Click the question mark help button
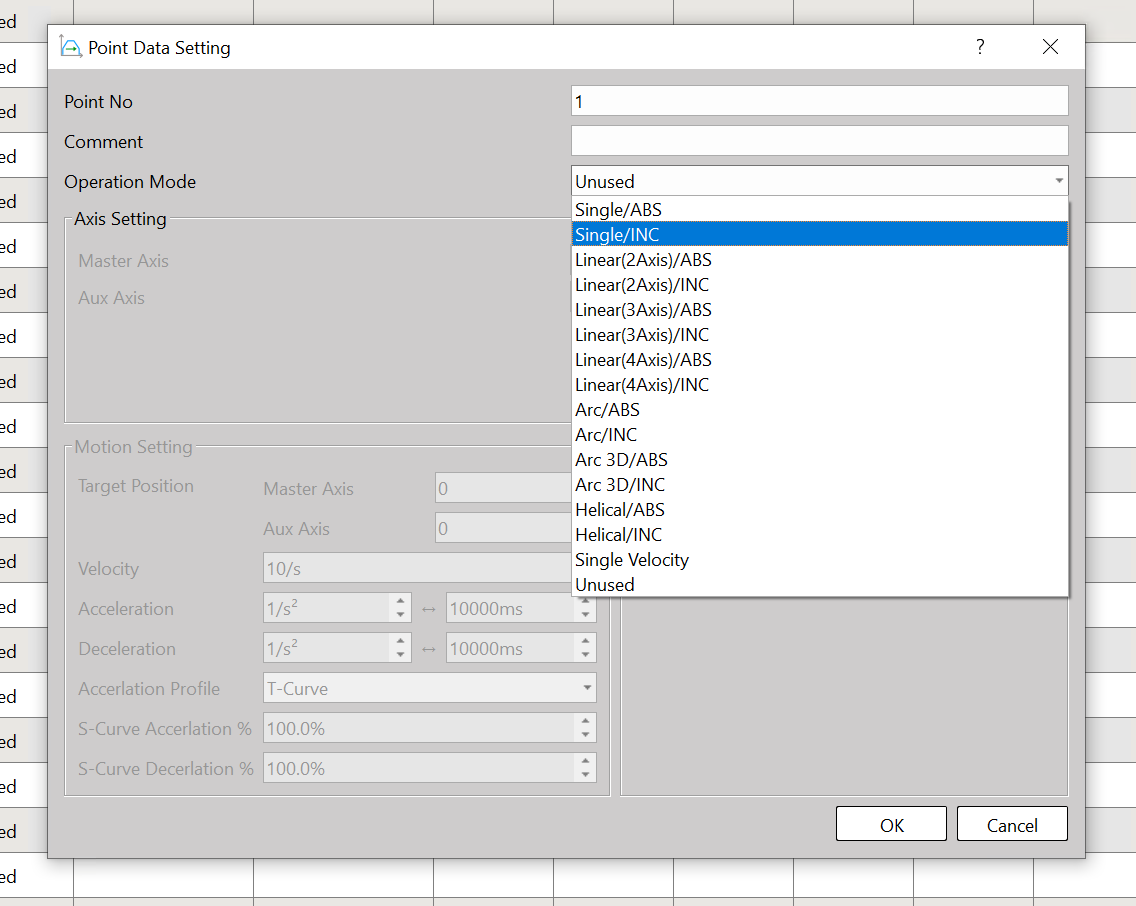The height and width of the screenshot is (906, 1136). pos(980,47)
